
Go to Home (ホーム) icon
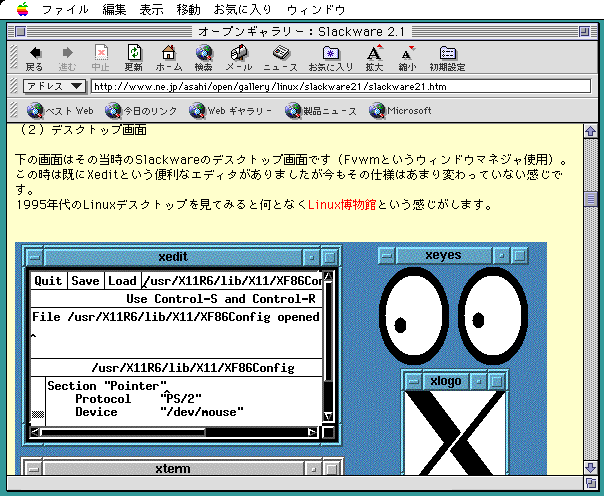[x=169, y=58]
